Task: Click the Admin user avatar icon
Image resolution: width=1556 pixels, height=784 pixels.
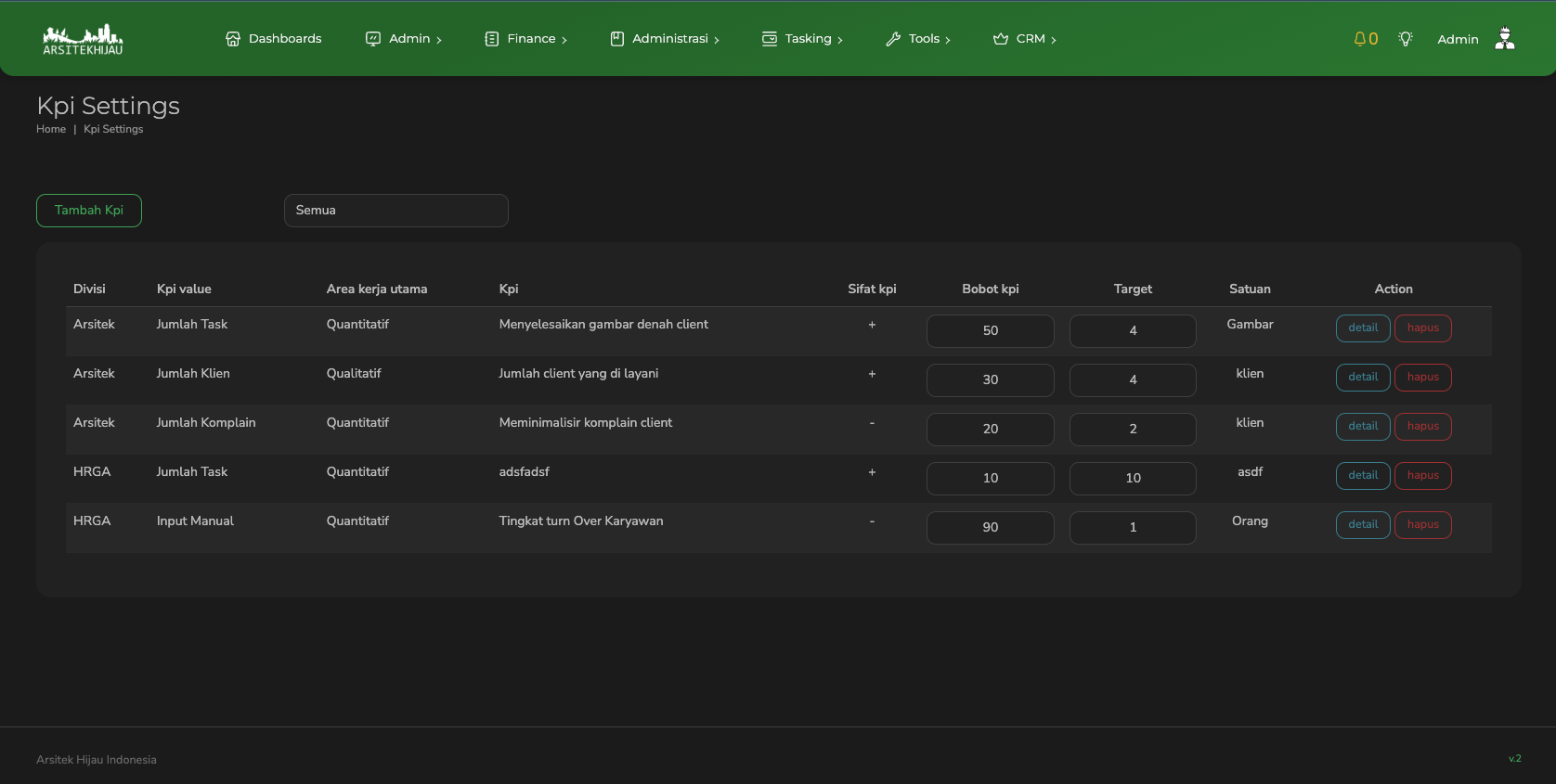Action: pyautogui.click(x=1505, y=38)
